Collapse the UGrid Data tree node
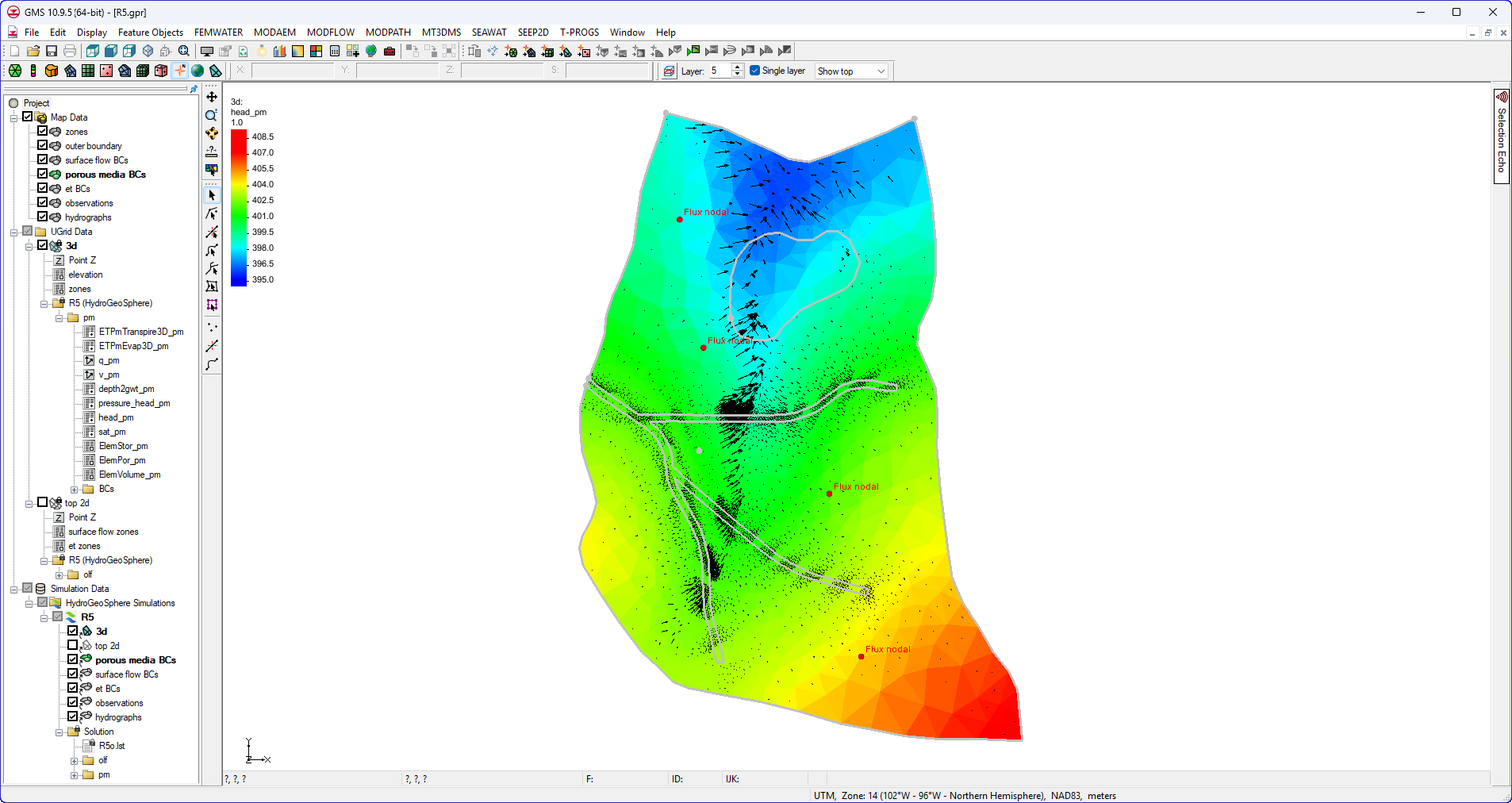Viewport: 1512px width, 803px height. pos(14,232)
